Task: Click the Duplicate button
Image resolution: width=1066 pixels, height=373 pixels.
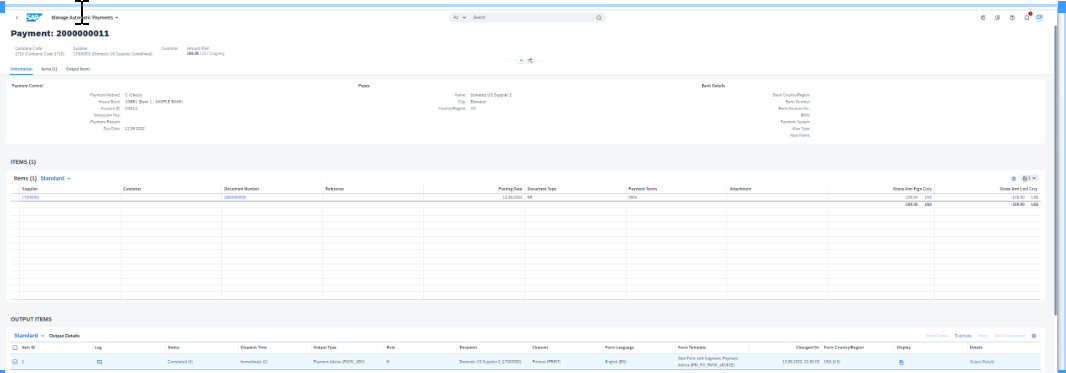Action: (x=963, y=336)
